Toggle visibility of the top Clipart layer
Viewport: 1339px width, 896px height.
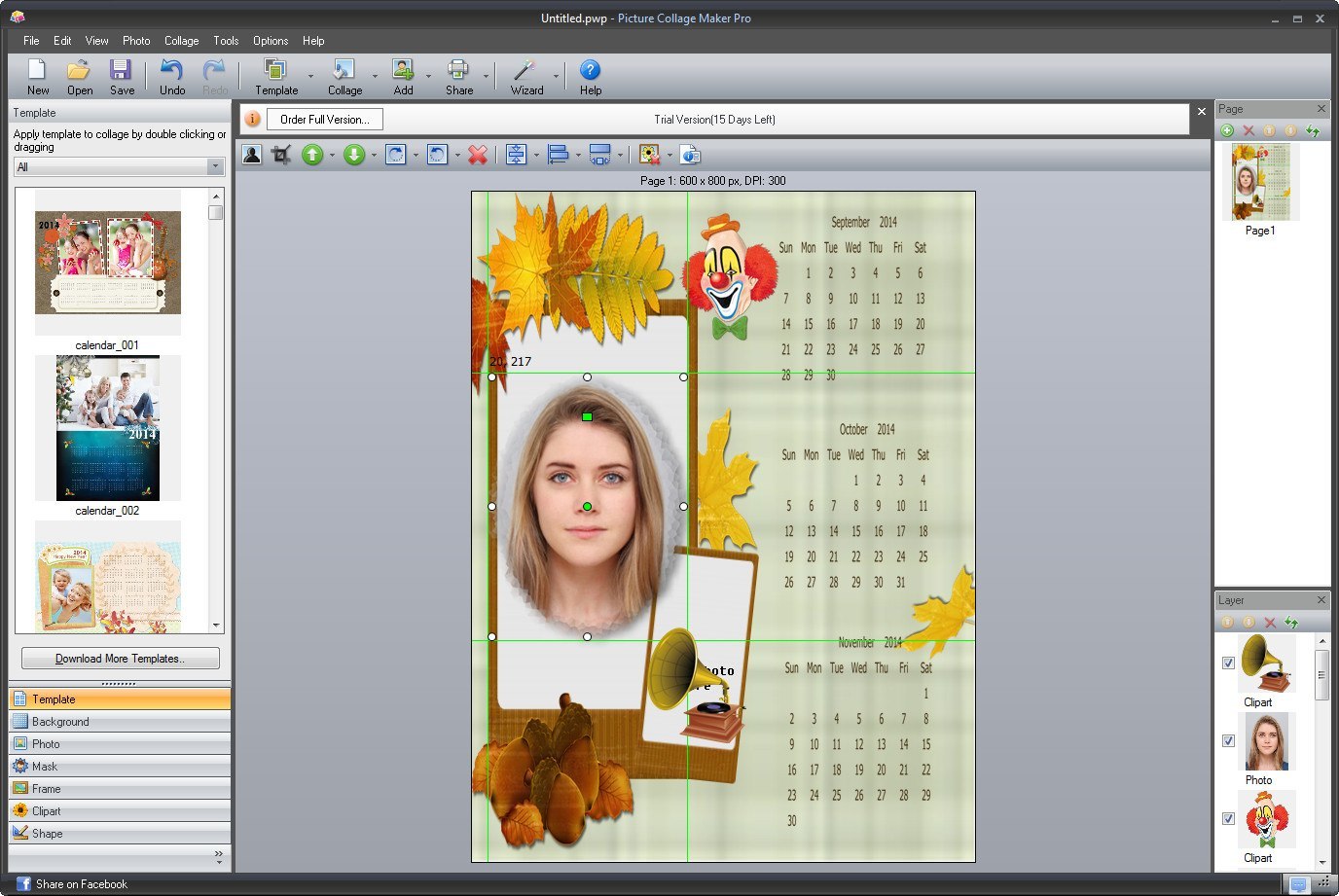(x=1229, y=663)
